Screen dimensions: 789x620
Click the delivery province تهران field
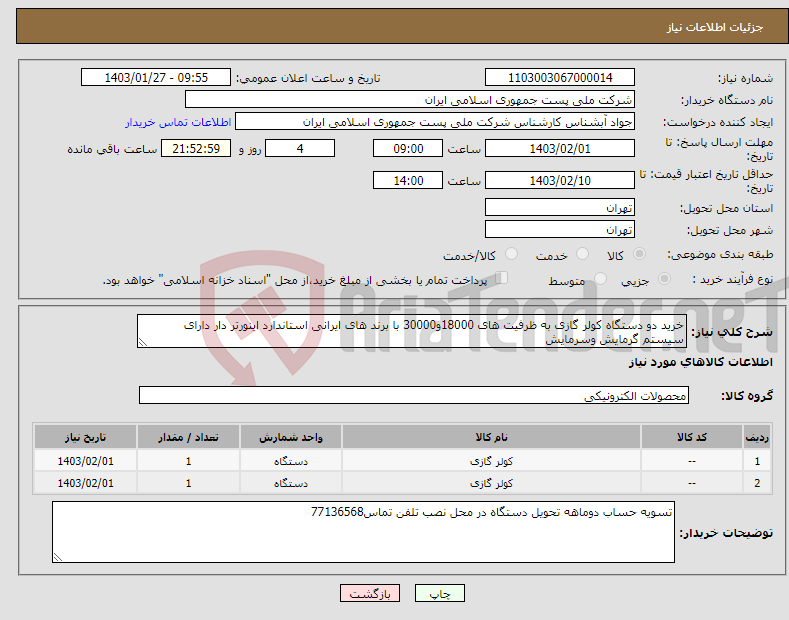pos(560,207)
